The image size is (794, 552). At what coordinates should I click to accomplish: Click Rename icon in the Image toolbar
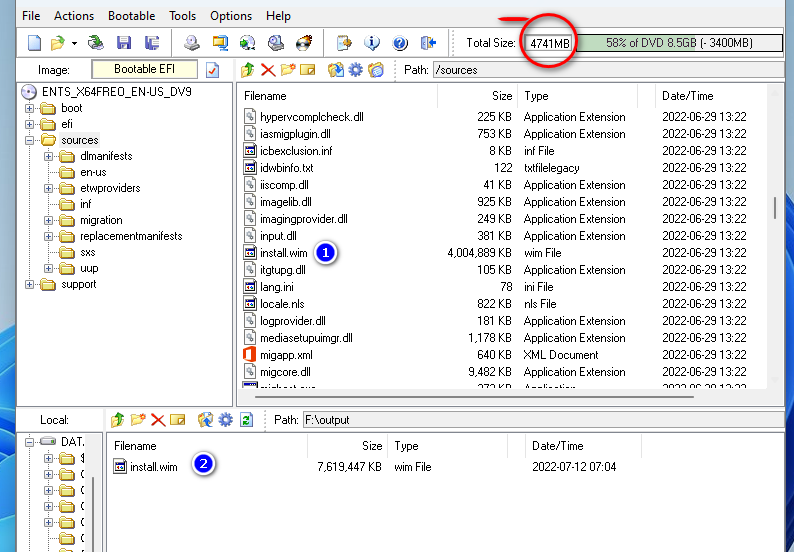pos(307,70)
